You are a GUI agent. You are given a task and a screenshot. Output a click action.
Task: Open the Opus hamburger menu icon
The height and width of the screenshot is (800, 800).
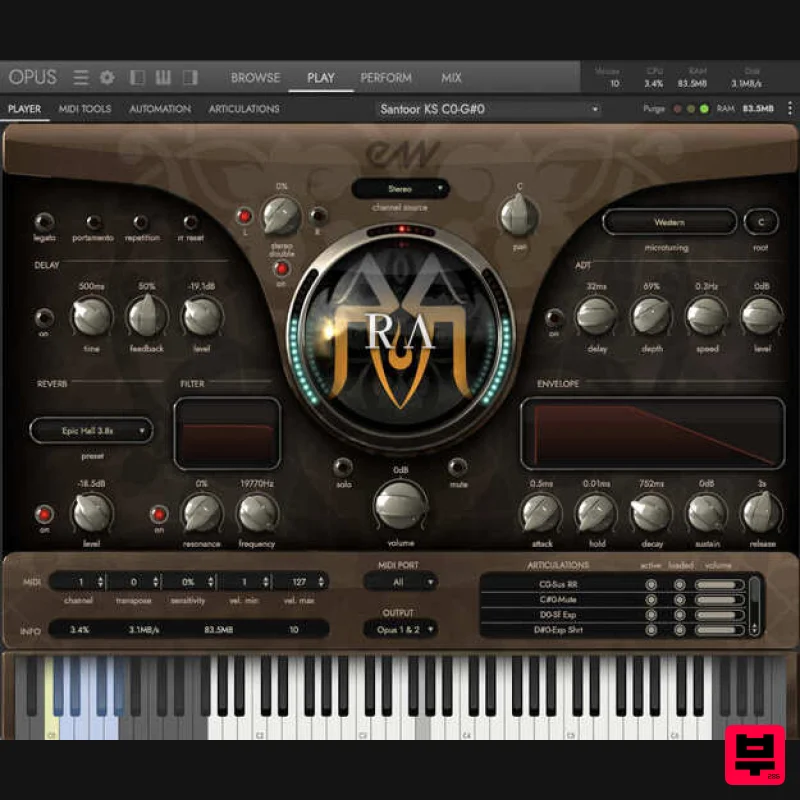click(x=80, y=77)
